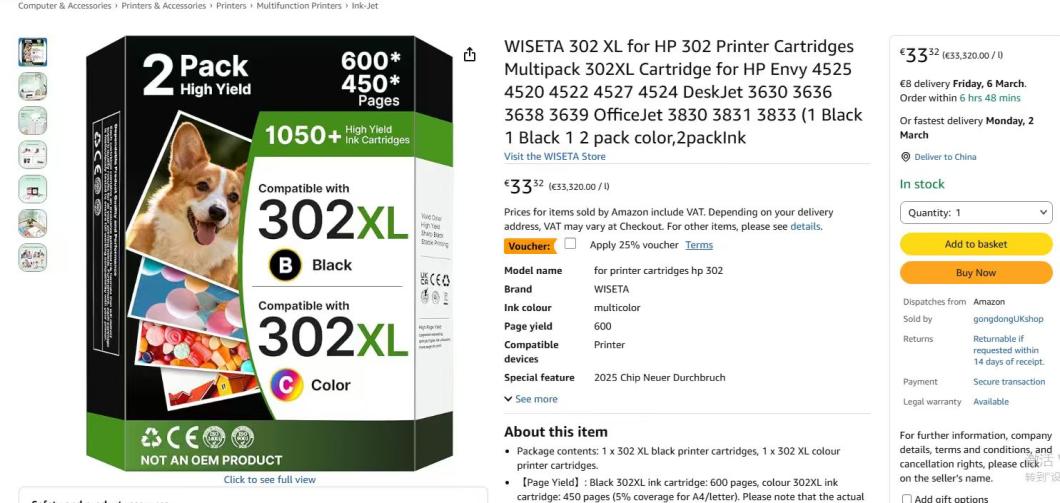Open the Quantity dropdown
This screenshot has height=503, width=1060.
(x=975, y=212)
